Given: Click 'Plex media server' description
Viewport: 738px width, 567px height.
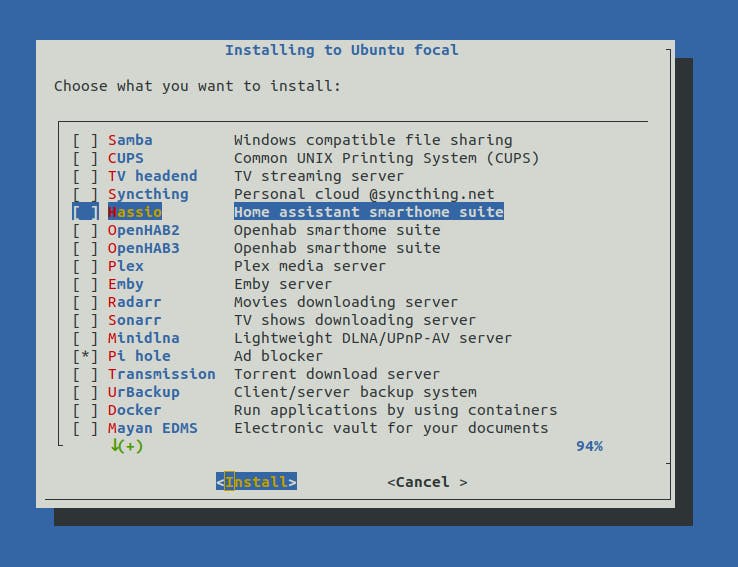Looking at the screenshot, I should coord(310,266).
